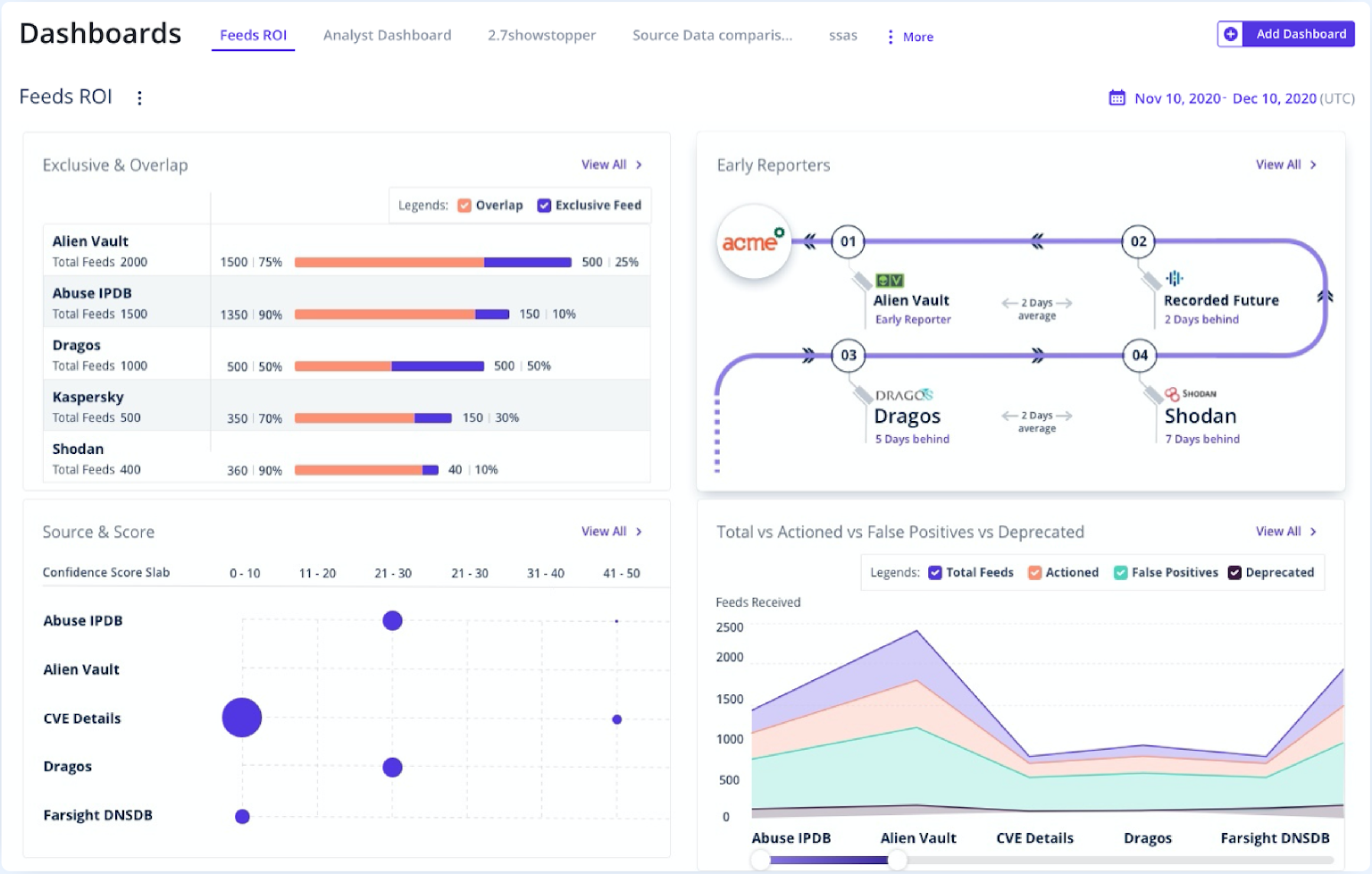Click the left handle of chart range slider
This screenshot has width=1372, height=874.
click(x=760, y=861)
